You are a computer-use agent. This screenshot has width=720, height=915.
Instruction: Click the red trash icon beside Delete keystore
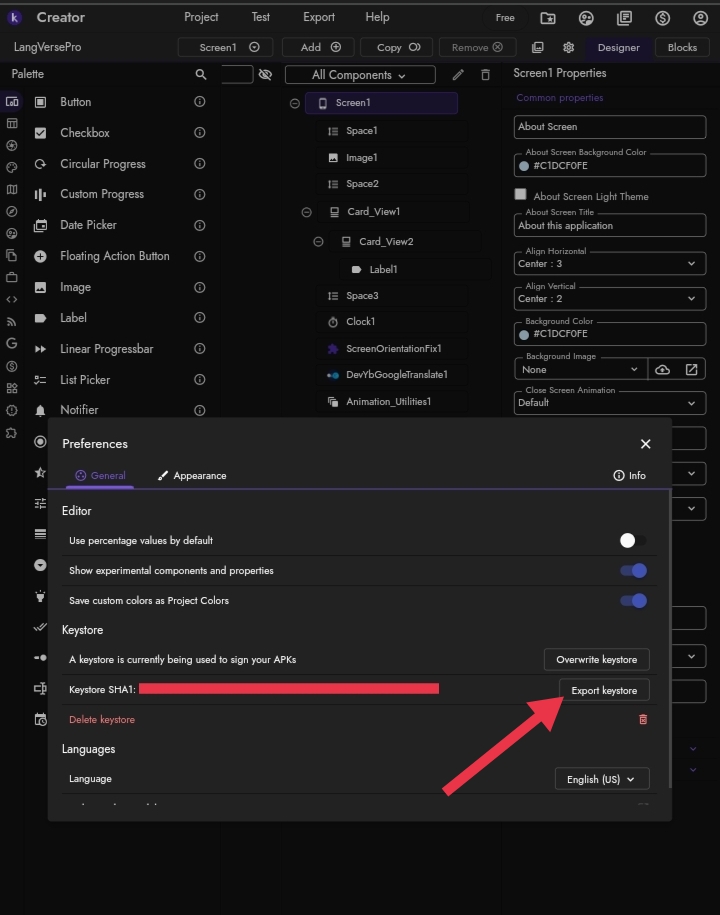coord(642,719)
